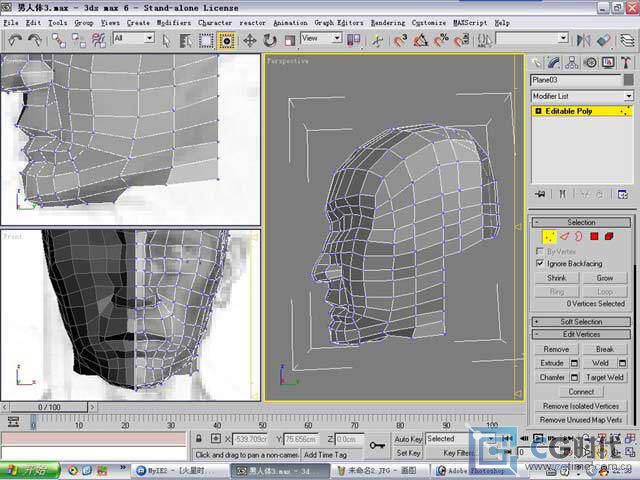Select the Vertex sub-object level icon

pyautogui.click(x=549, y=236)
